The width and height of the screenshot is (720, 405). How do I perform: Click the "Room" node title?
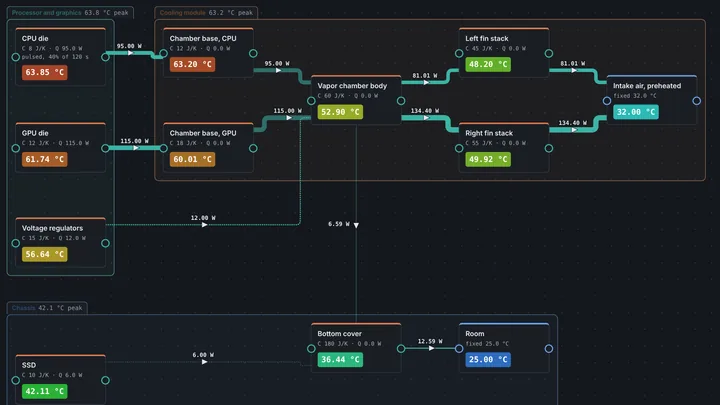click(475, 334)
